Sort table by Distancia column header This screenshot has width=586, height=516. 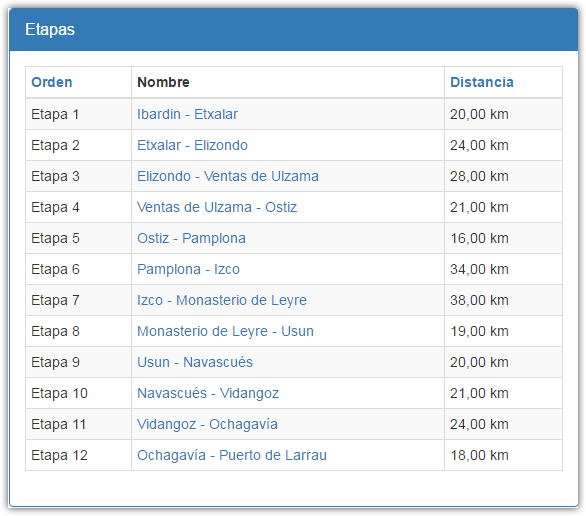pos(482,82)
